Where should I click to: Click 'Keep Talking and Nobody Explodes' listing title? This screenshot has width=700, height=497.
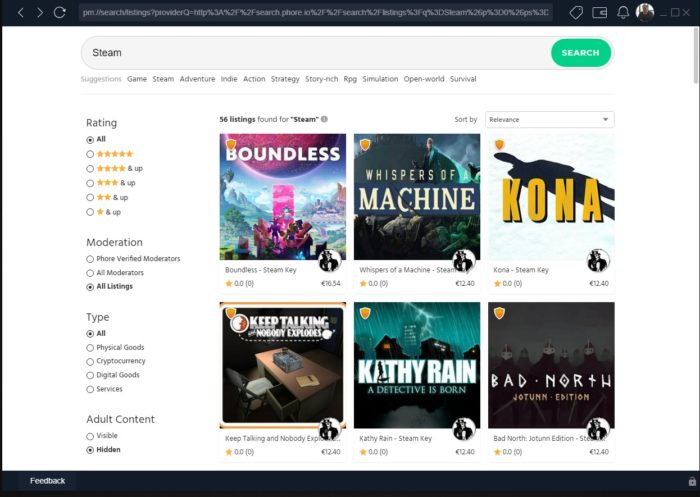282,439
